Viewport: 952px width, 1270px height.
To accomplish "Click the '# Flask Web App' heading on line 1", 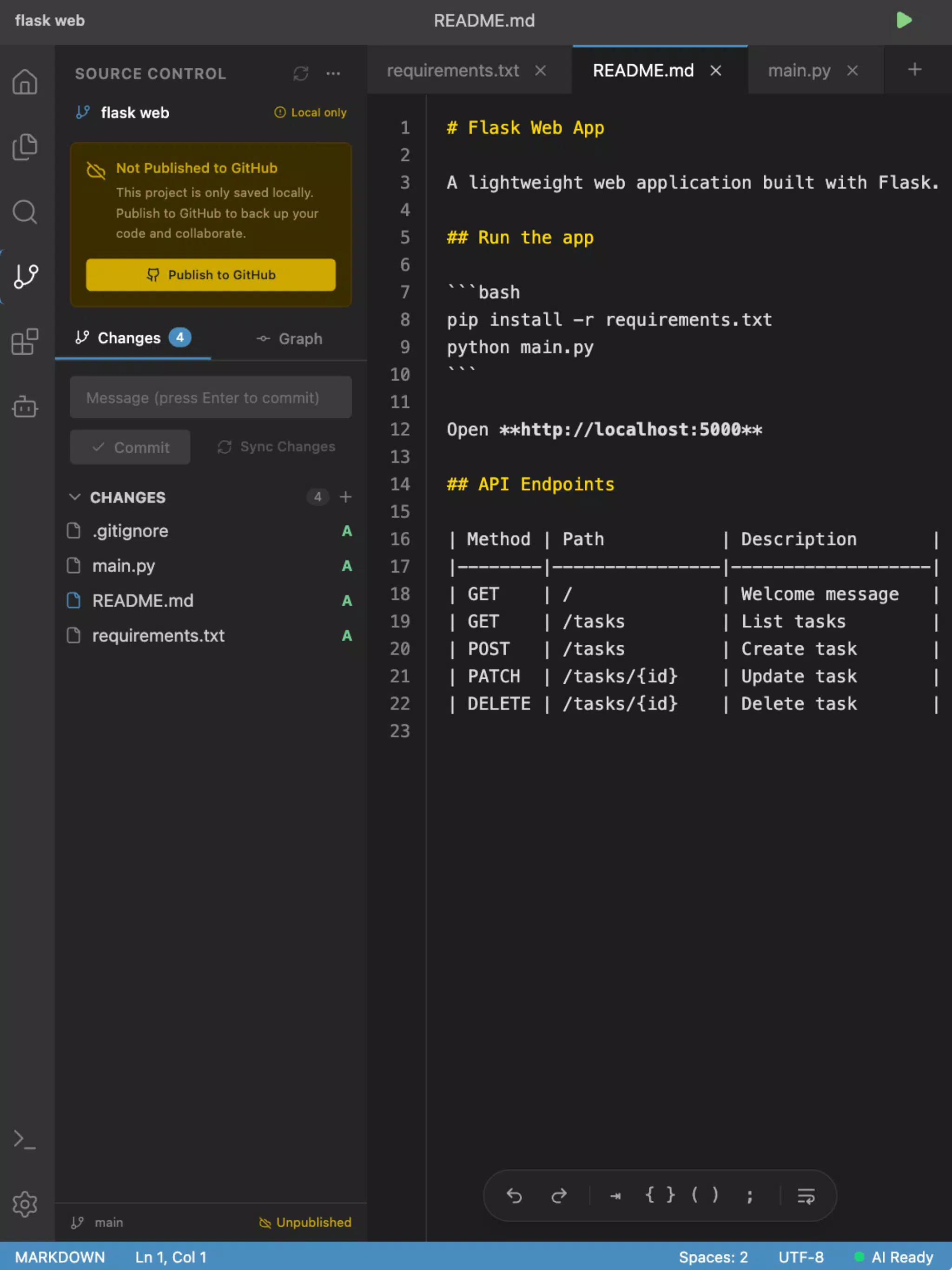I will point(525,127).
